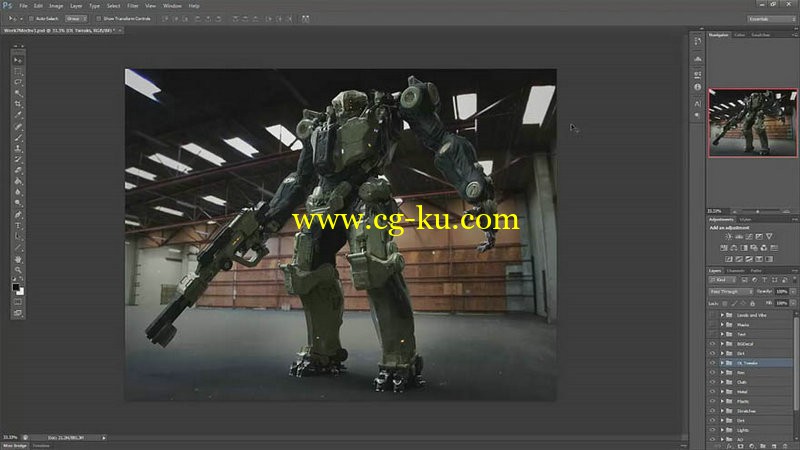Click the Auto-Align Layers icon in options bar
The width and height of the screenshot is (800, 450).
[x=305, y=19]
